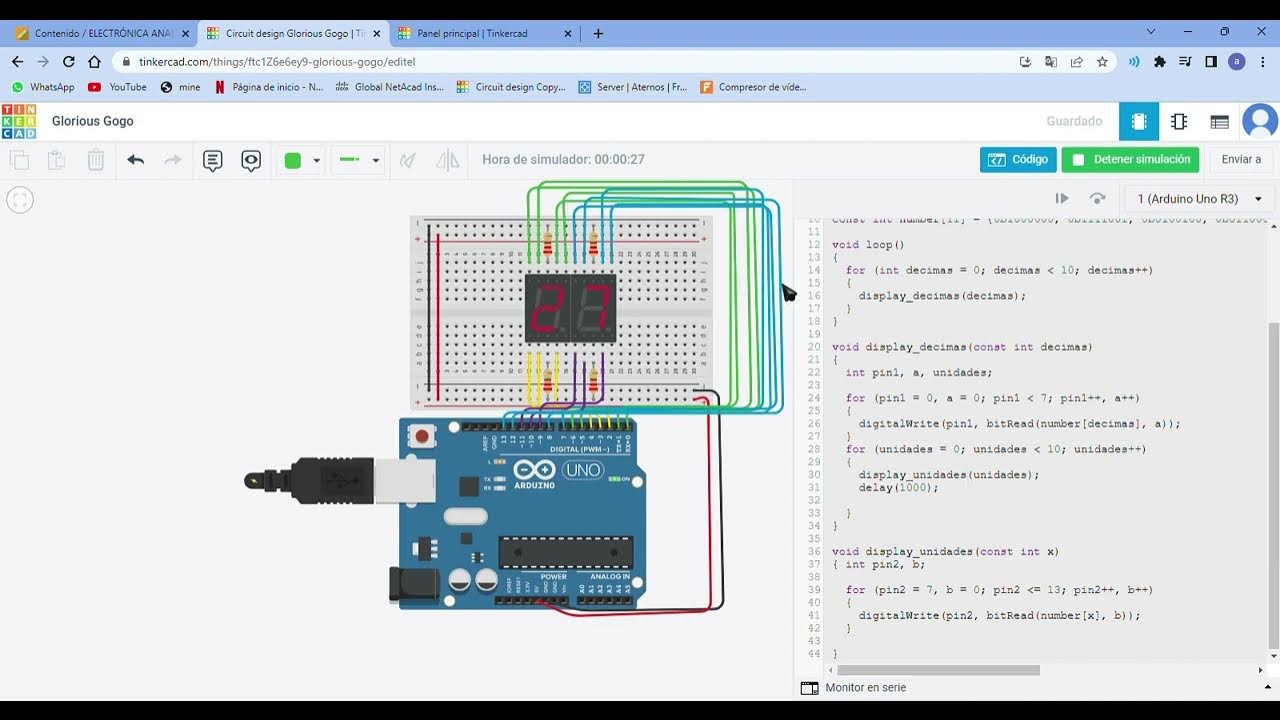This screenshot has height=720, width=1280.
Task: Click the Glorious Gogo project name
Action: click(92, 121)
